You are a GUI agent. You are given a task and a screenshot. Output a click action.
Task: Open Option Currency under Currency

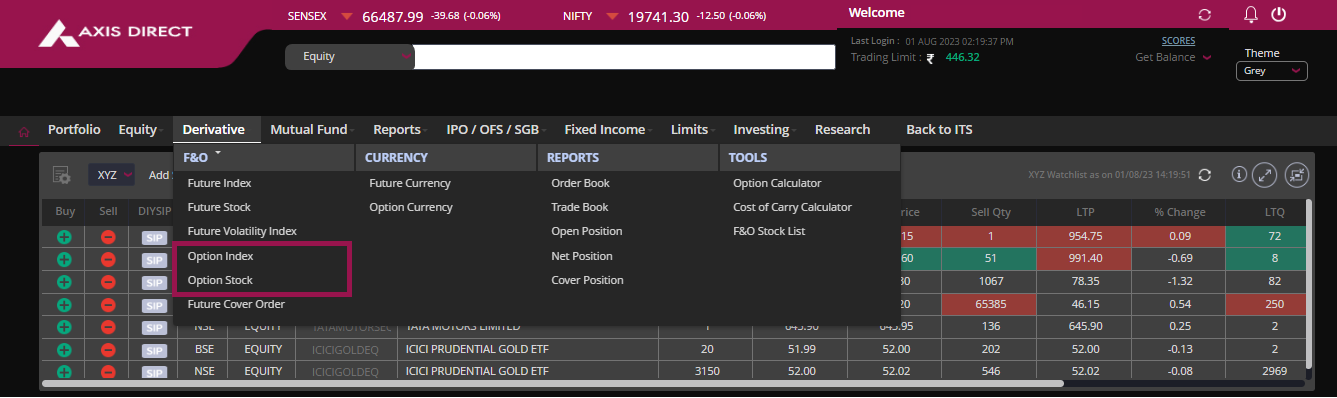[411, 208]
